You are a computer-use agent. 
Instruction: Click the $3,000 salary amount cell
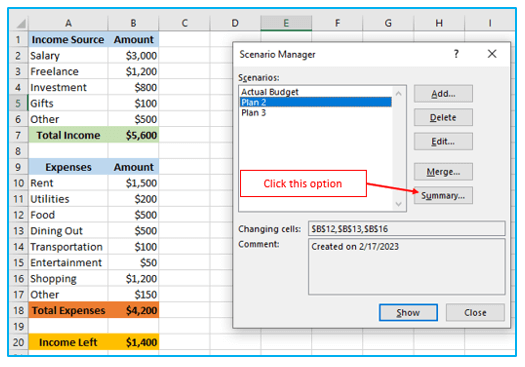[133, 56]
